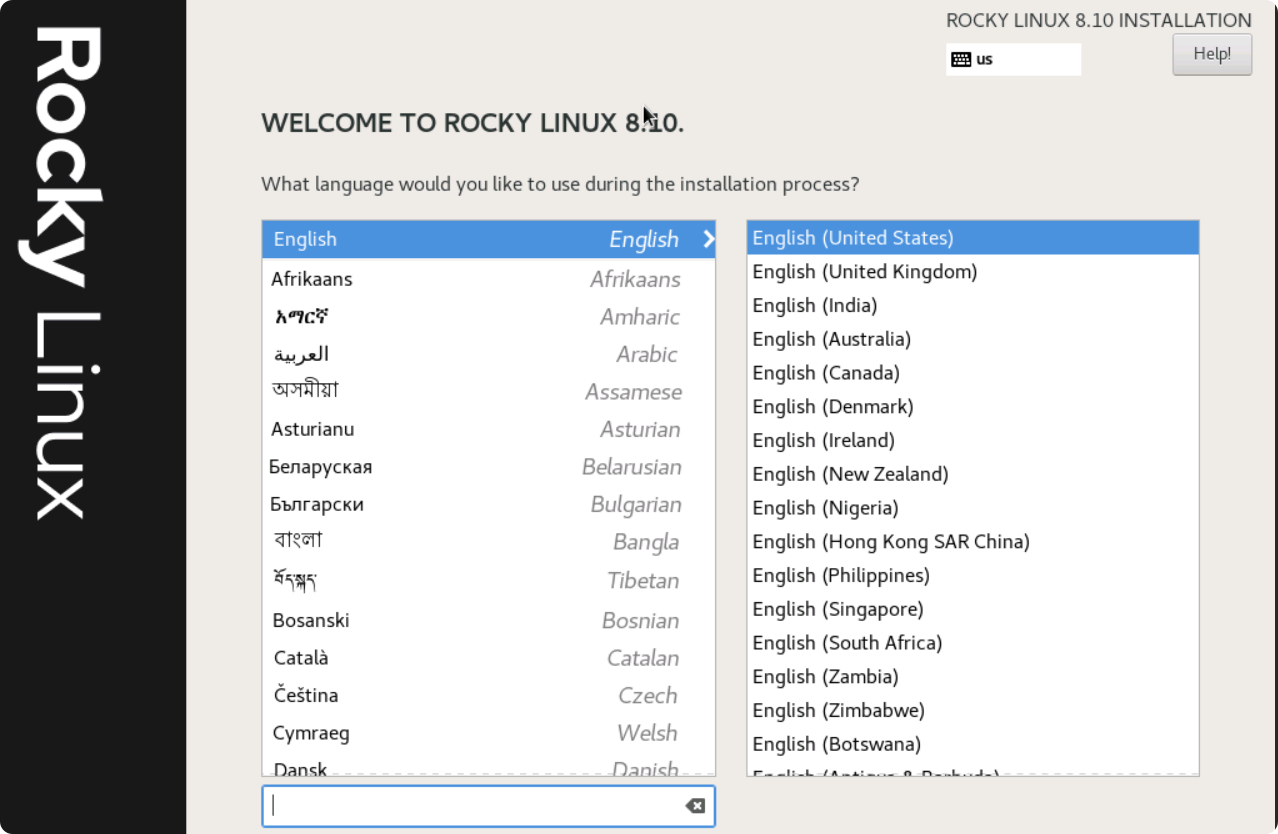This screenshot has height=834, width=1278.
Task: Pick English (Canada) locale
Action: pyautogui.click(x=973, y=373)
